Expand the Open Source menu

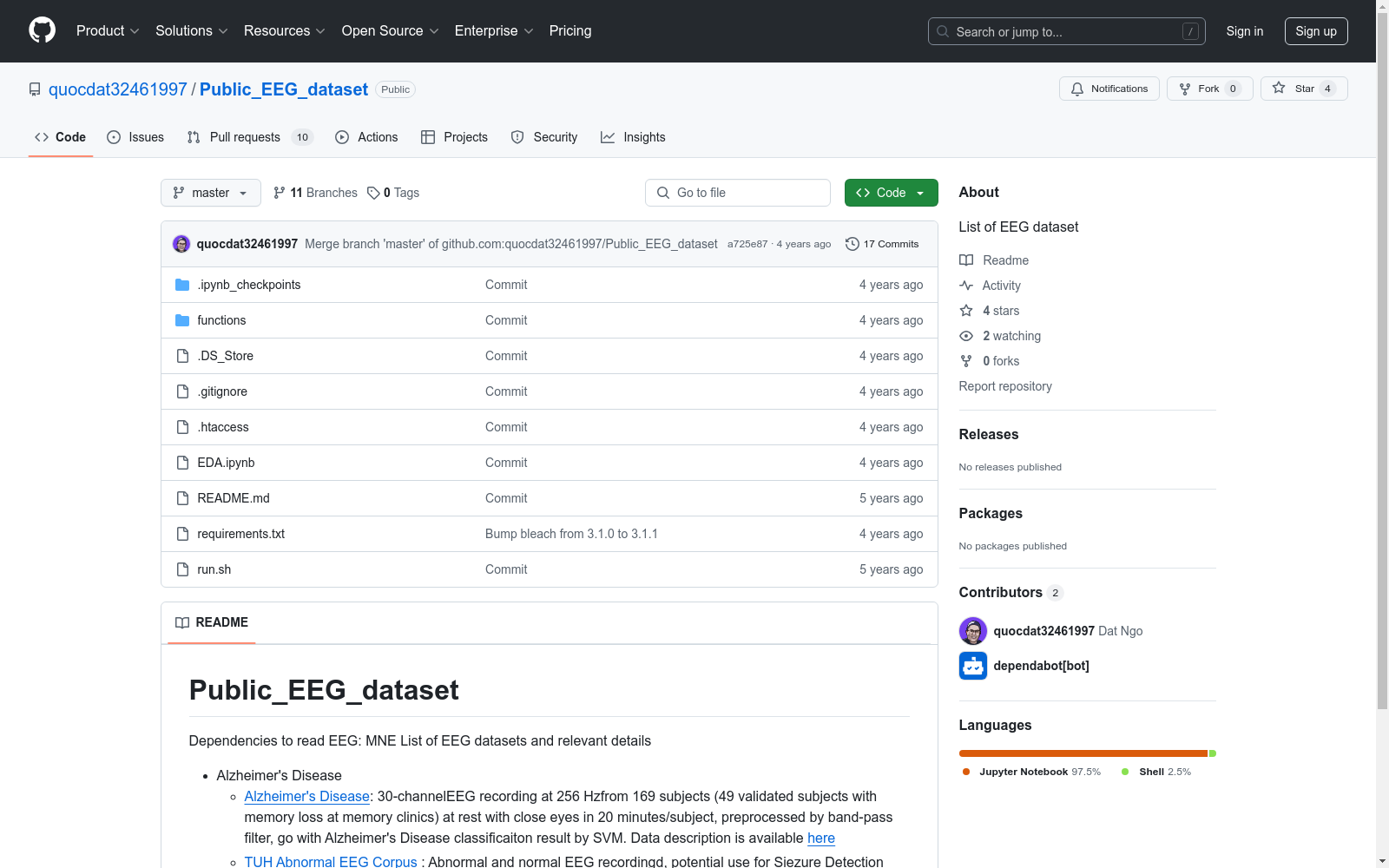pyautogui.click(x=391, y=30)
